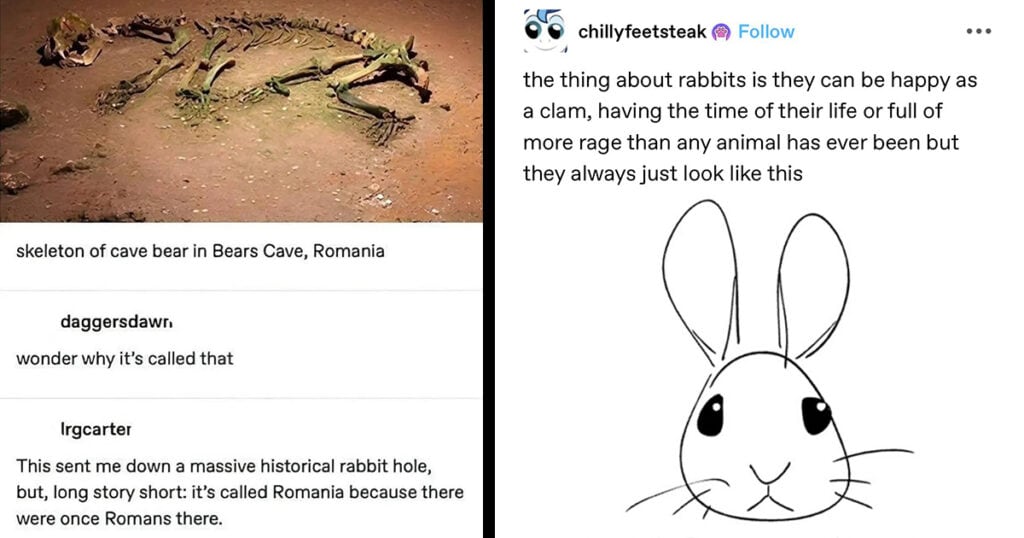
Task: Click the 'wonder why it's called that' comment
Action: pos(125,358)
